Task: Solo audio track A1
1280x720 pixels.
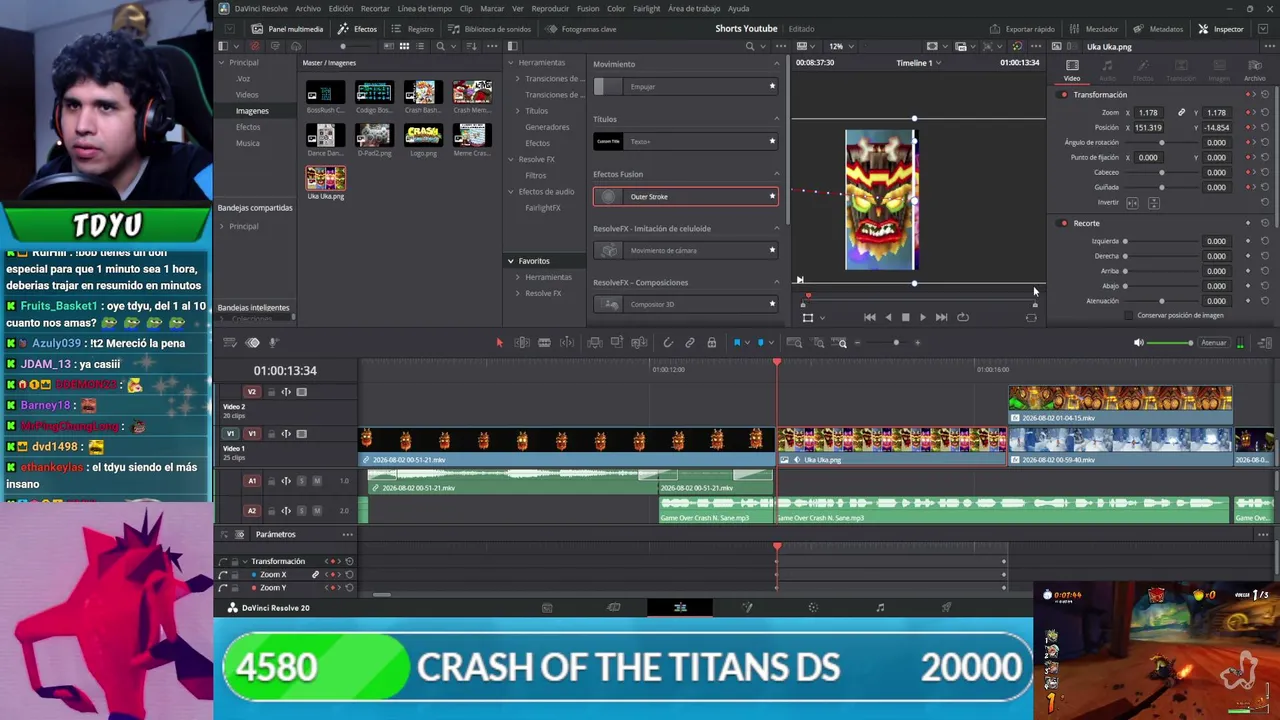Action: click(x=301, y=481)
